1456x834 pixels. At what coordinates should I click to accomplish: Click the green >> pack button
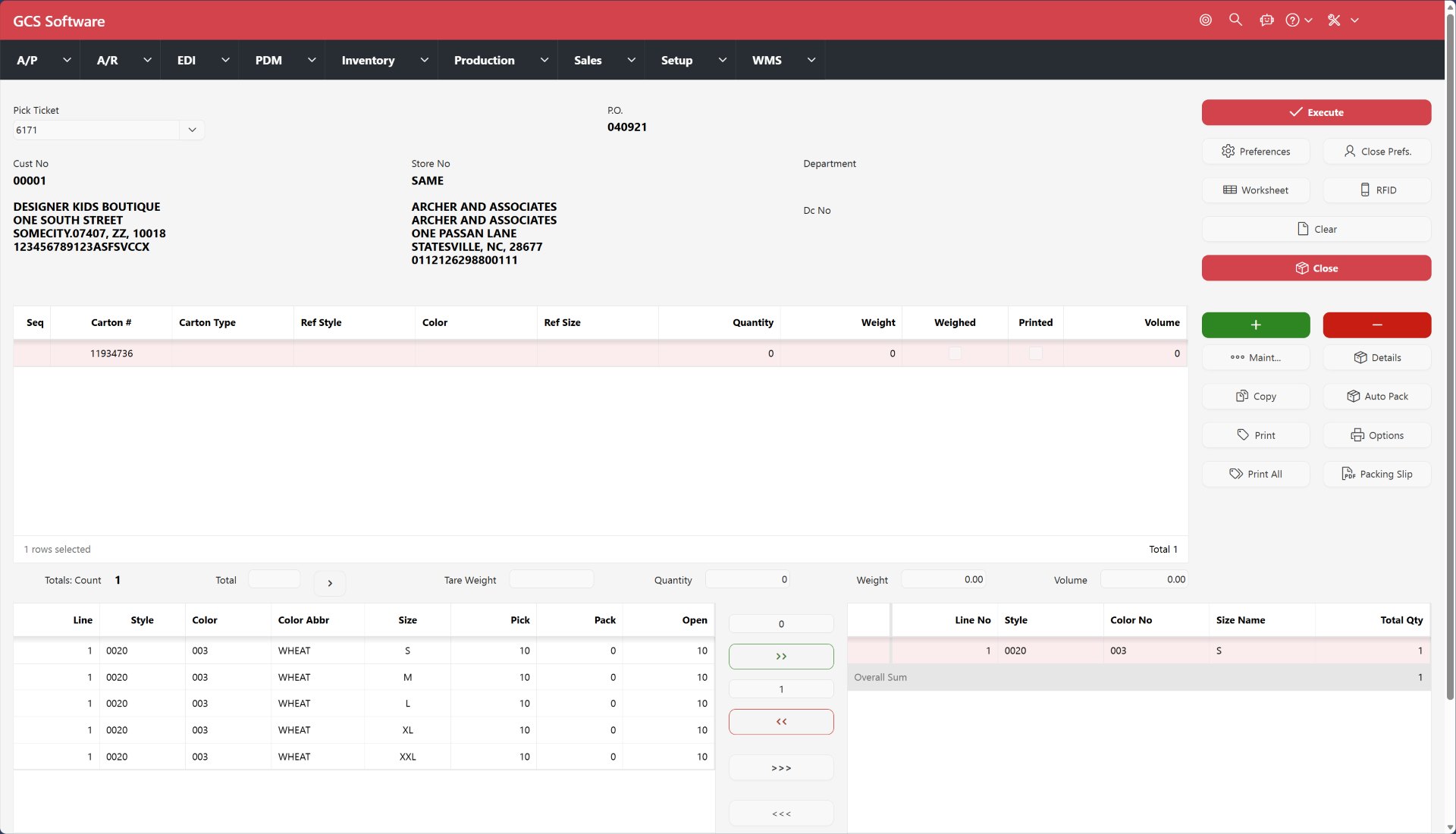(781, 657)
